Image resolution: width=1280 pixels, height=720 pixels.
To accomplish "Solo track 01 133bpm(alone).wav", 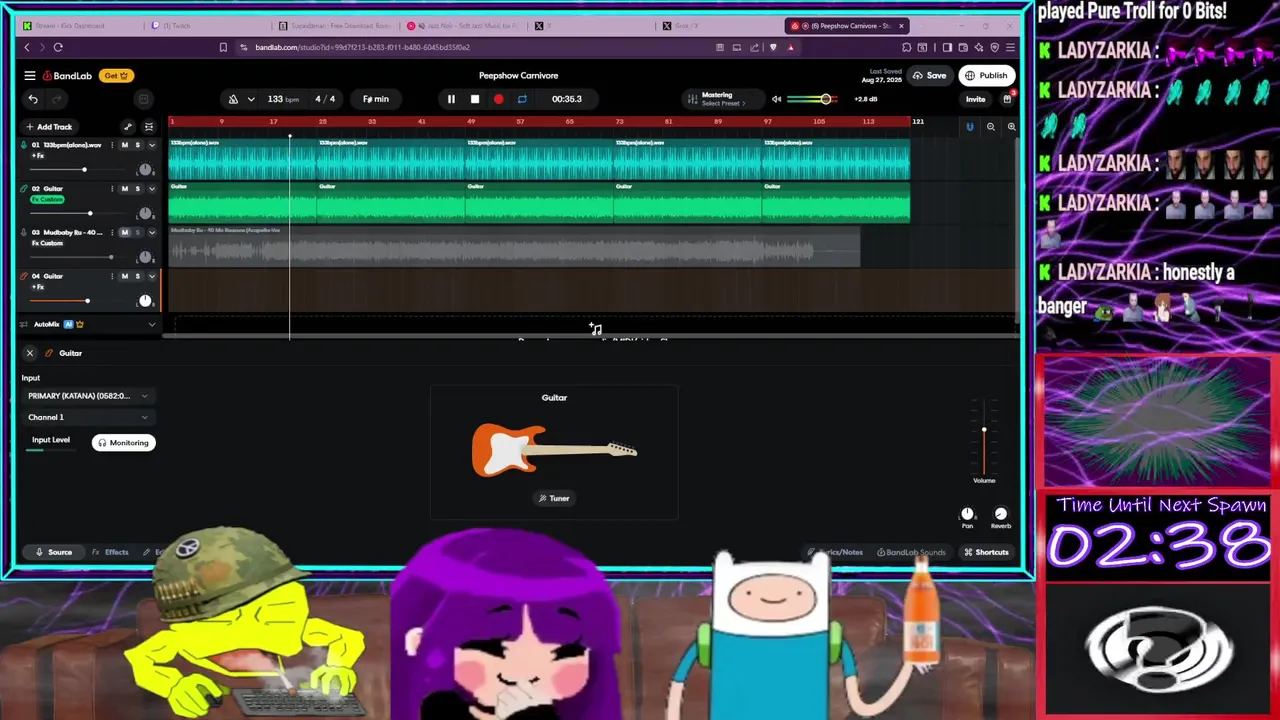I will coord(138,145).
